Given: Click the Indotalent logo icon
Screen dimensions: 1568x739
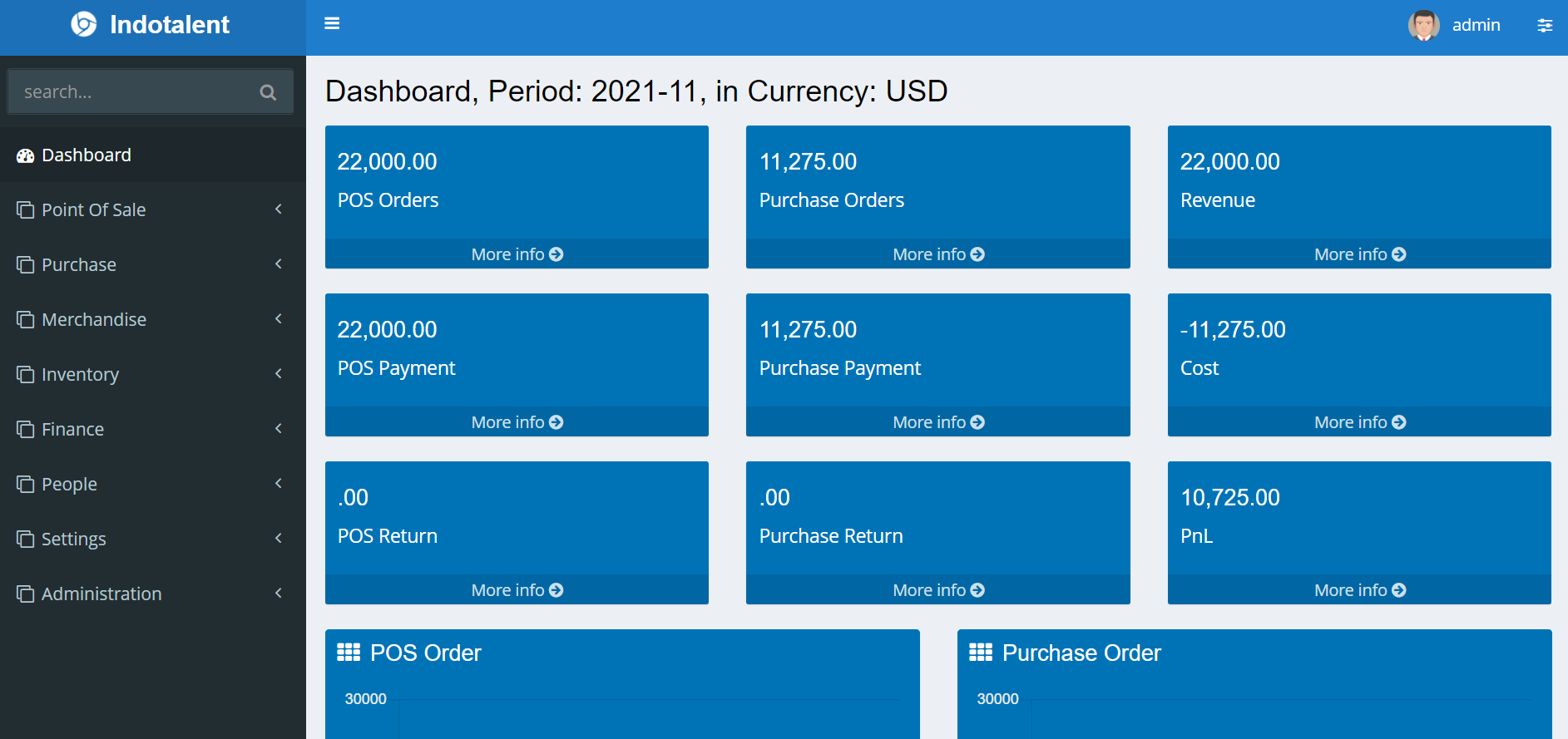Looking at the screenshot, I should [83, 25].
